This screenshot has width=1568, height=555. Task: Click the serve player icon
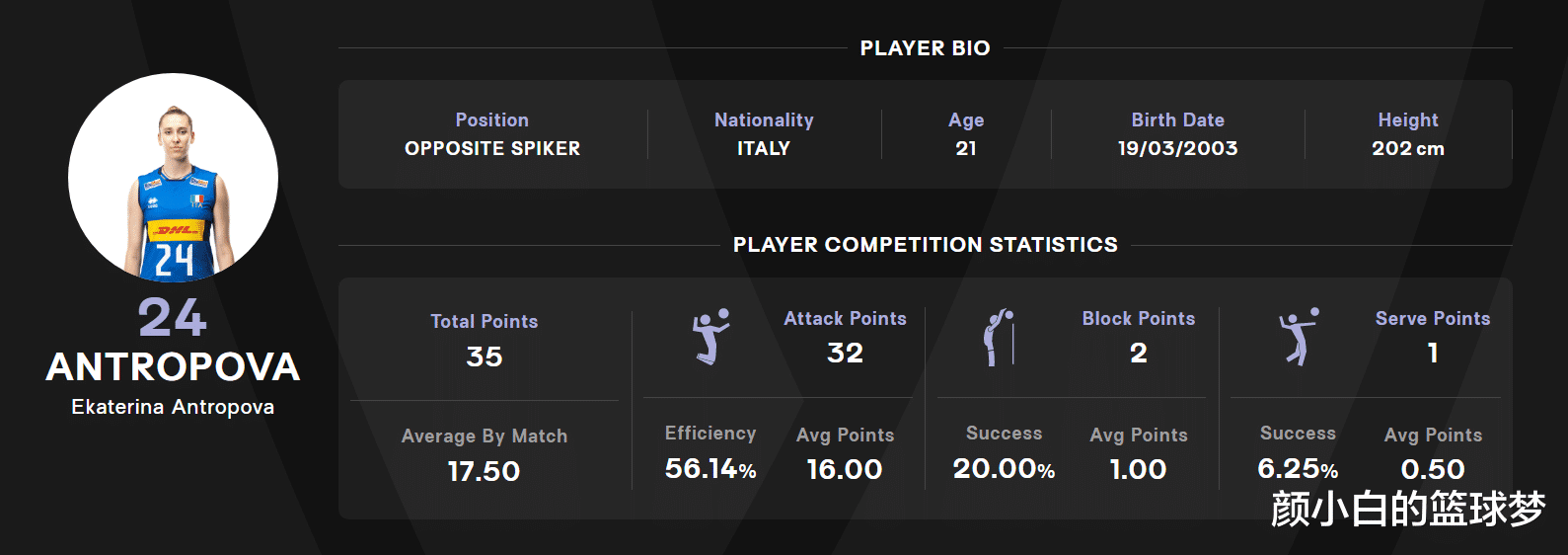(1298, 336)
